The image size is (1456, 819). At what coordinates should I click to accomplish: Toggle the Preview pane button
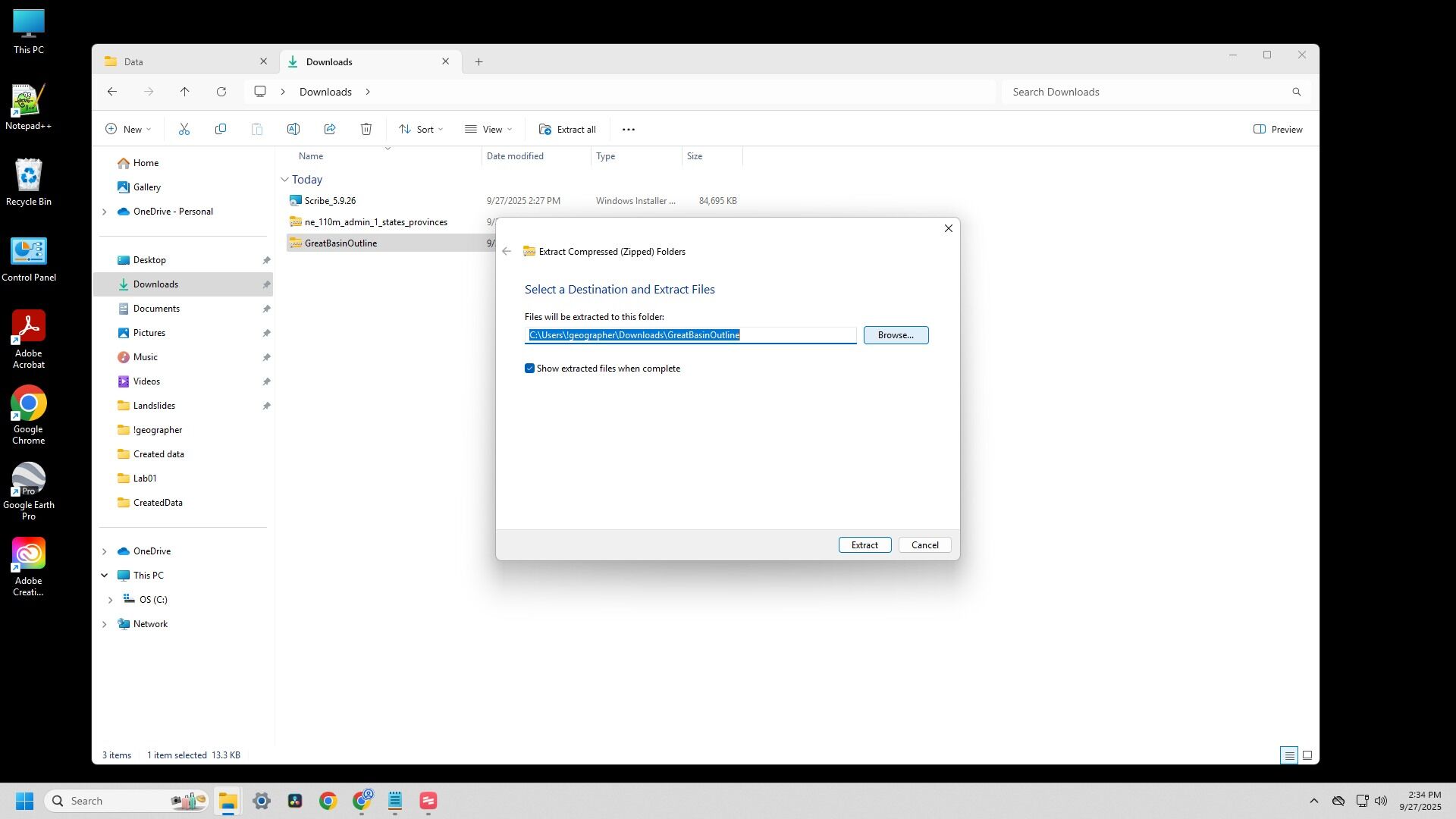[x=1278, y=130]
